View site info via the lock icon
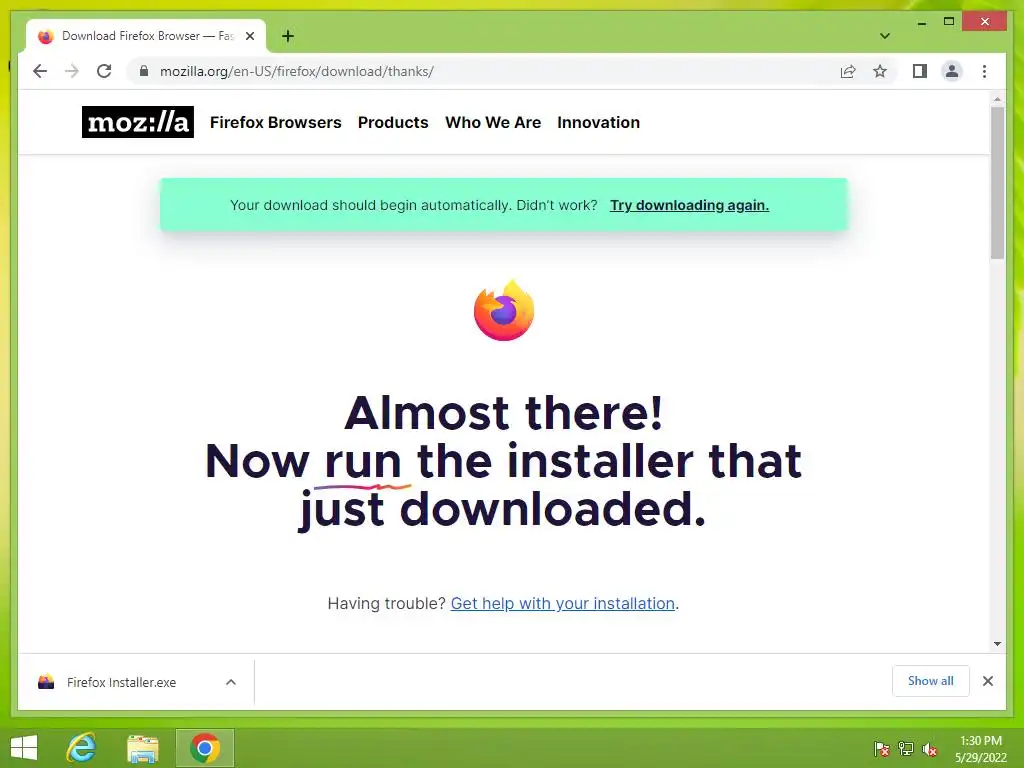Image resolution: width=1024 pixels, height=768 pixels. click(x=144, y=71)
